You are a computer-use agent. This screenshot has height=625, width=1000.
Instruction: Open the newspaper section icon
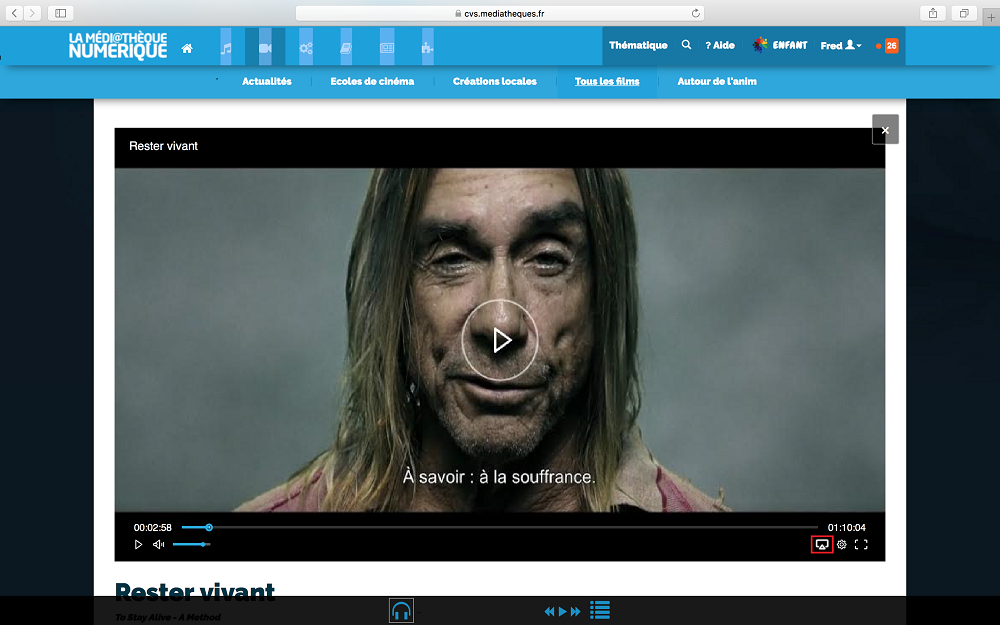click(x=387, y=47)
